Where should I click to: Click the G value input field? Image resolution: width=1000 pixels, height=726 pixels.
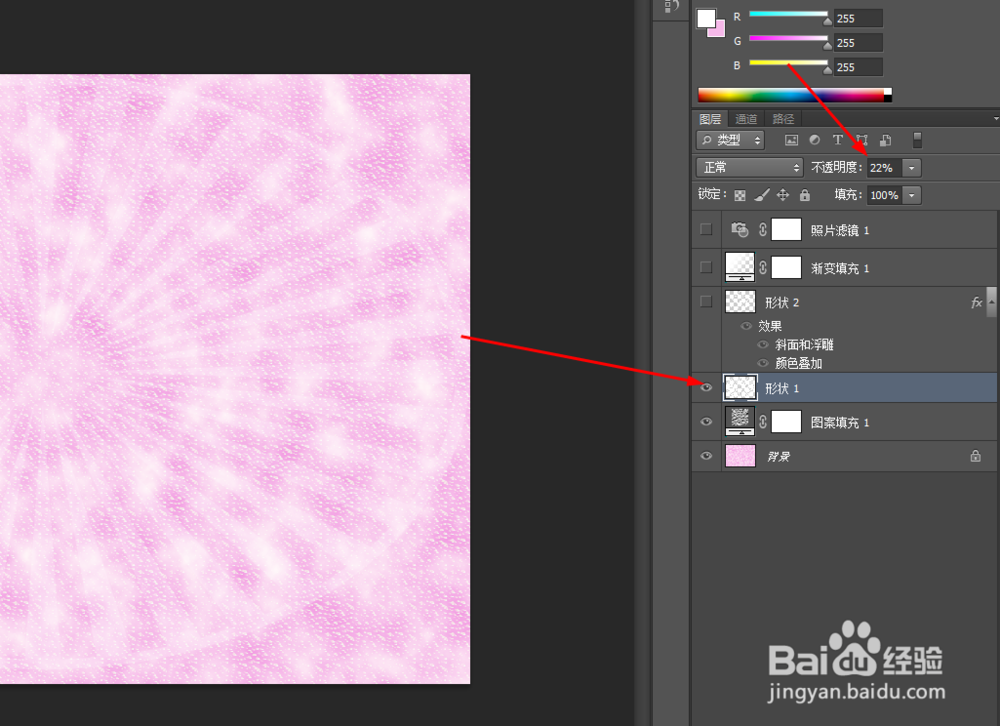pyautogui.click(x=858, y=43)
